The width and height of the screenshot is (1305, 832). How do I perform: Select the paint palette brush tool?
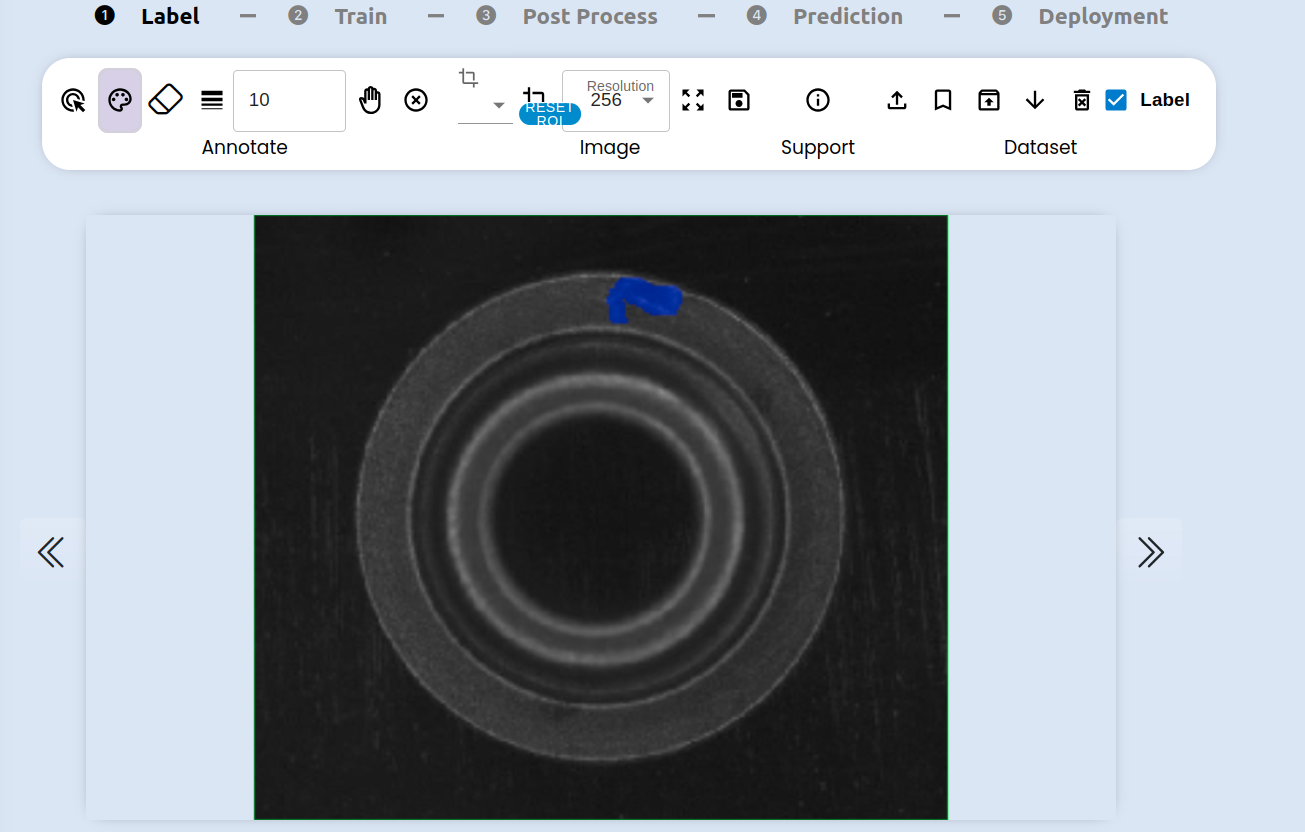tap(120, 100)
